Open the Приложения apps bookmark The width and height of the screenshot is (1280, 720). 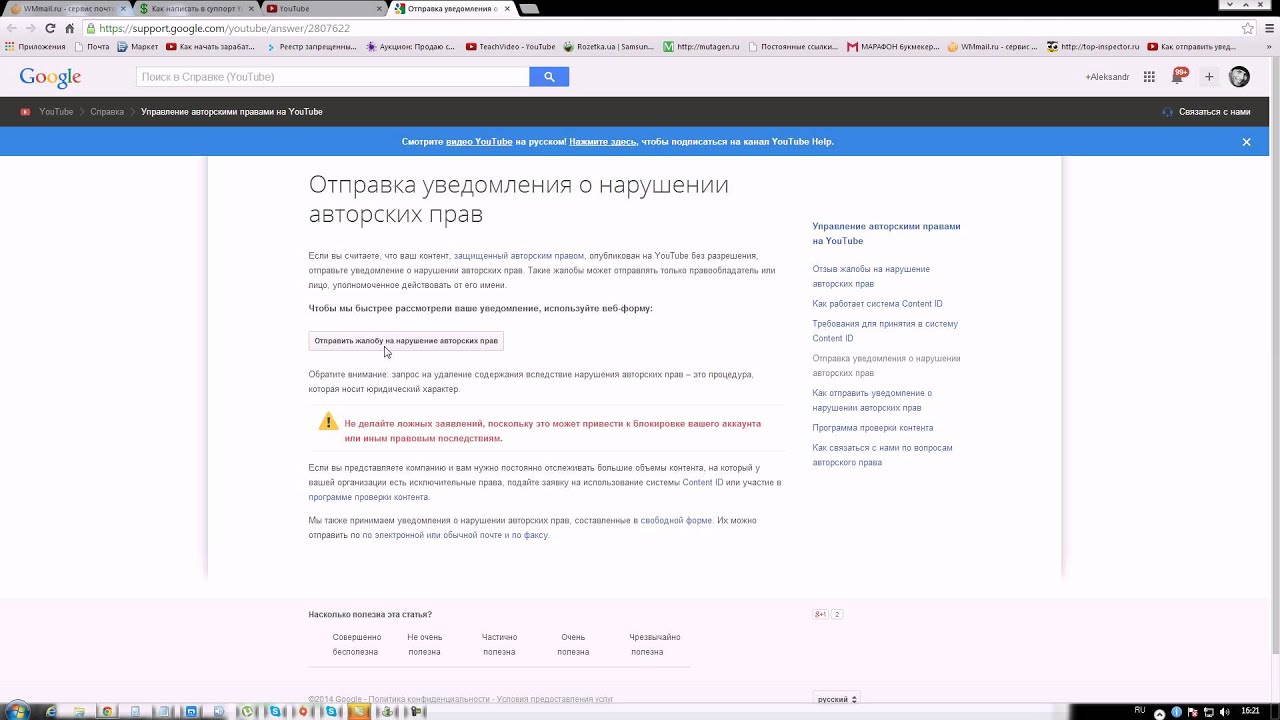click(35, 46)
